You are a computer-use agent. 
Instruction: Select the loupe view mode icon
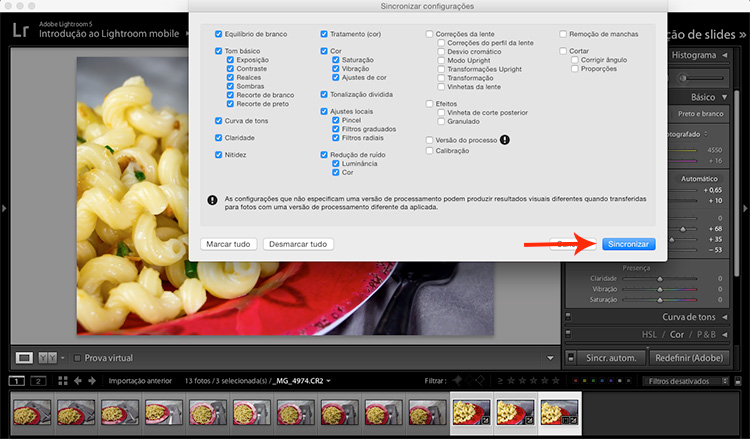25,357
